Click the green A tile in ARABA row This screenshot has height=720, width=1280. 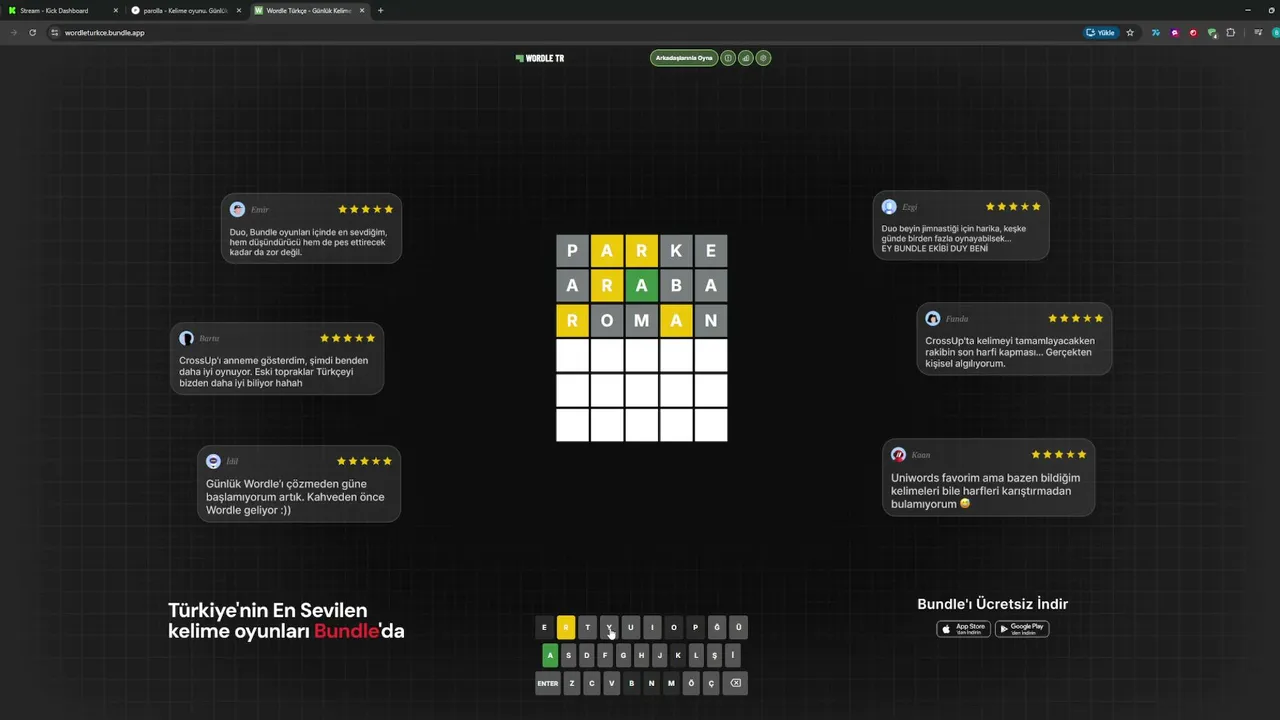[642, 286]
